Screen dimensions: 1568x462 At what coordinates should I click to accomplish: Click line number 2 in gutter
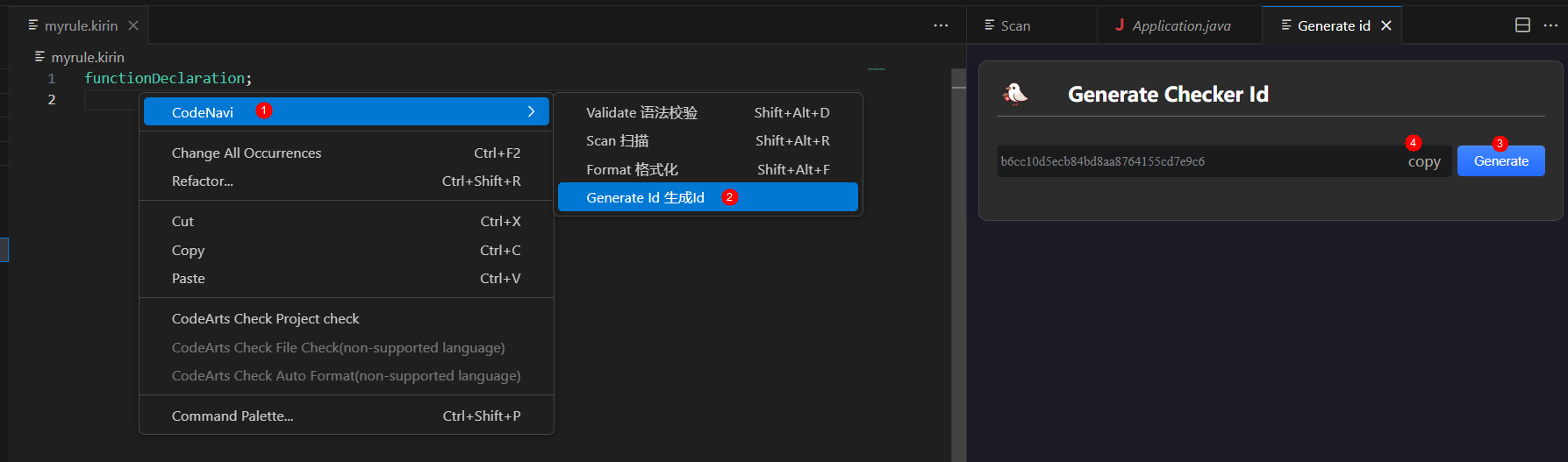pos(52,100)
